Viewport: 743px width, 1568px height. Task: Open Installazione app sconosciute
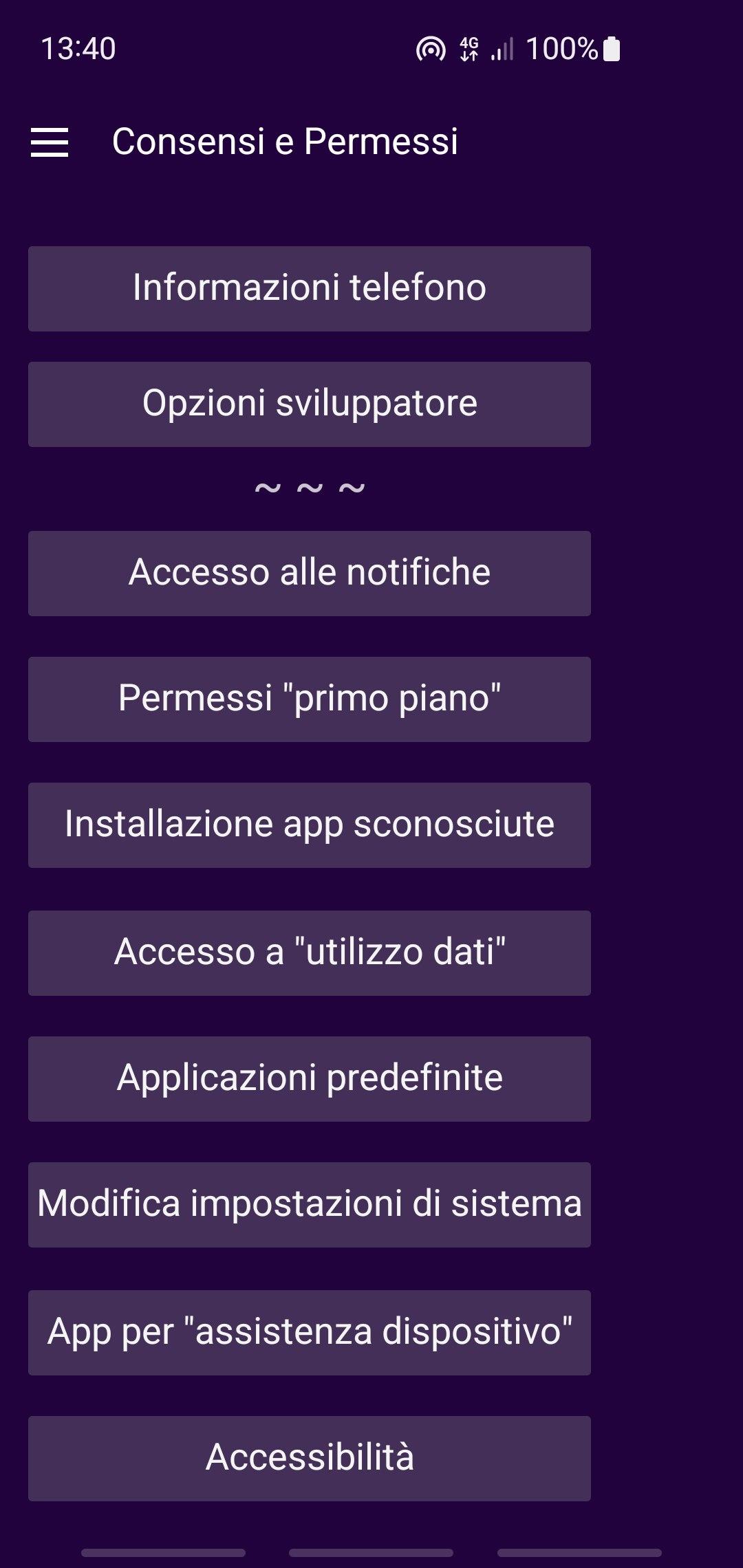click(310, 825)
